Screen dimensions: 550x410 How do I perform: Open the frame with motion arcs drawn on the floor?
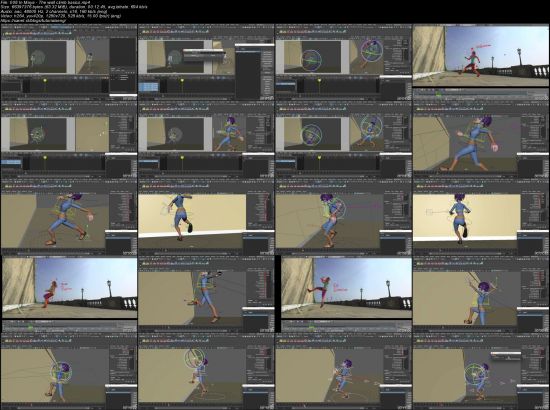click(x=343, y=371)
